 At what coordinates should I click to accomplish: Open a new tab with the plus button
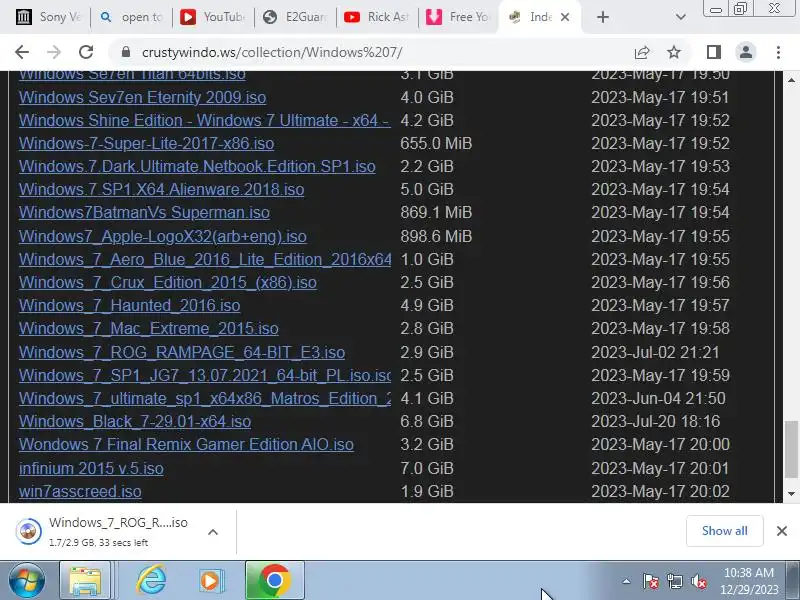(603, 17)
